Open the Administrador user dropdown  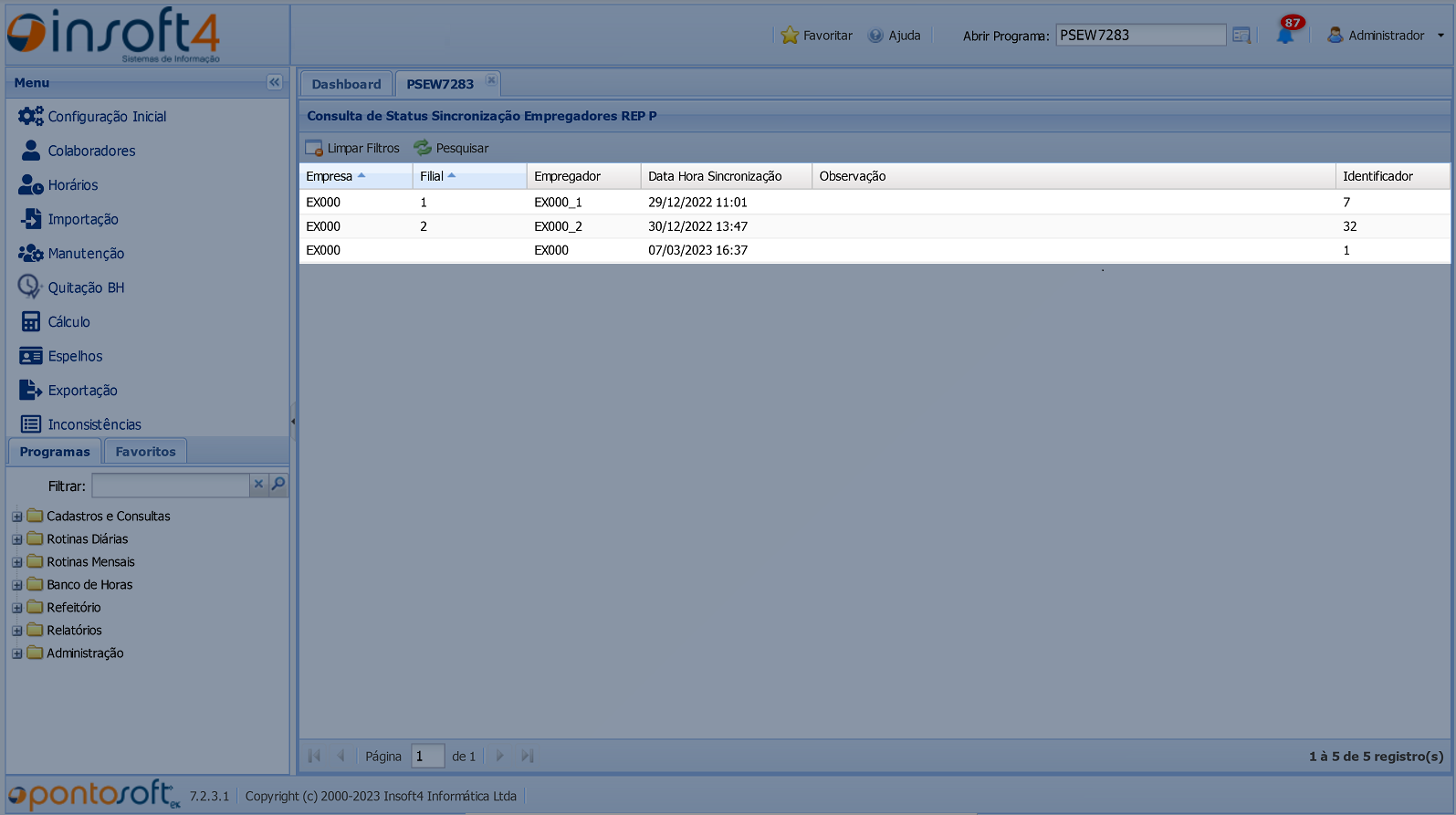(x=1386, y=36)
